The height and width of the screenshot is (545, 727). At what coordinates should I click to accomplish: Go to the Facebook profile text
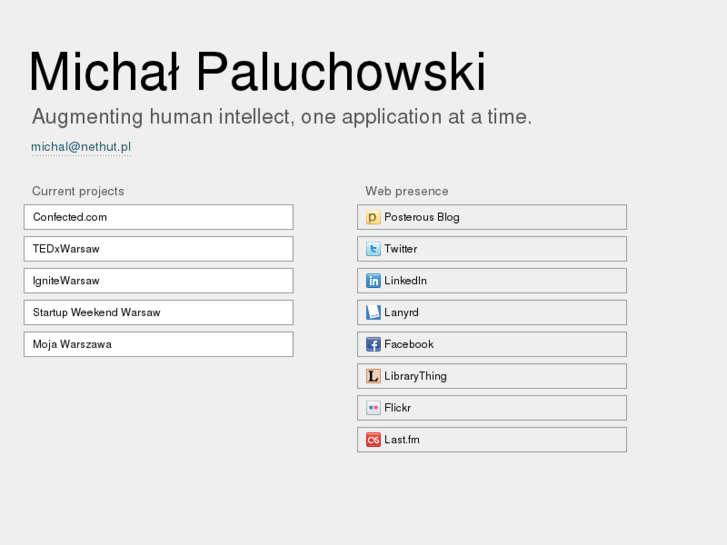[409, 345]
